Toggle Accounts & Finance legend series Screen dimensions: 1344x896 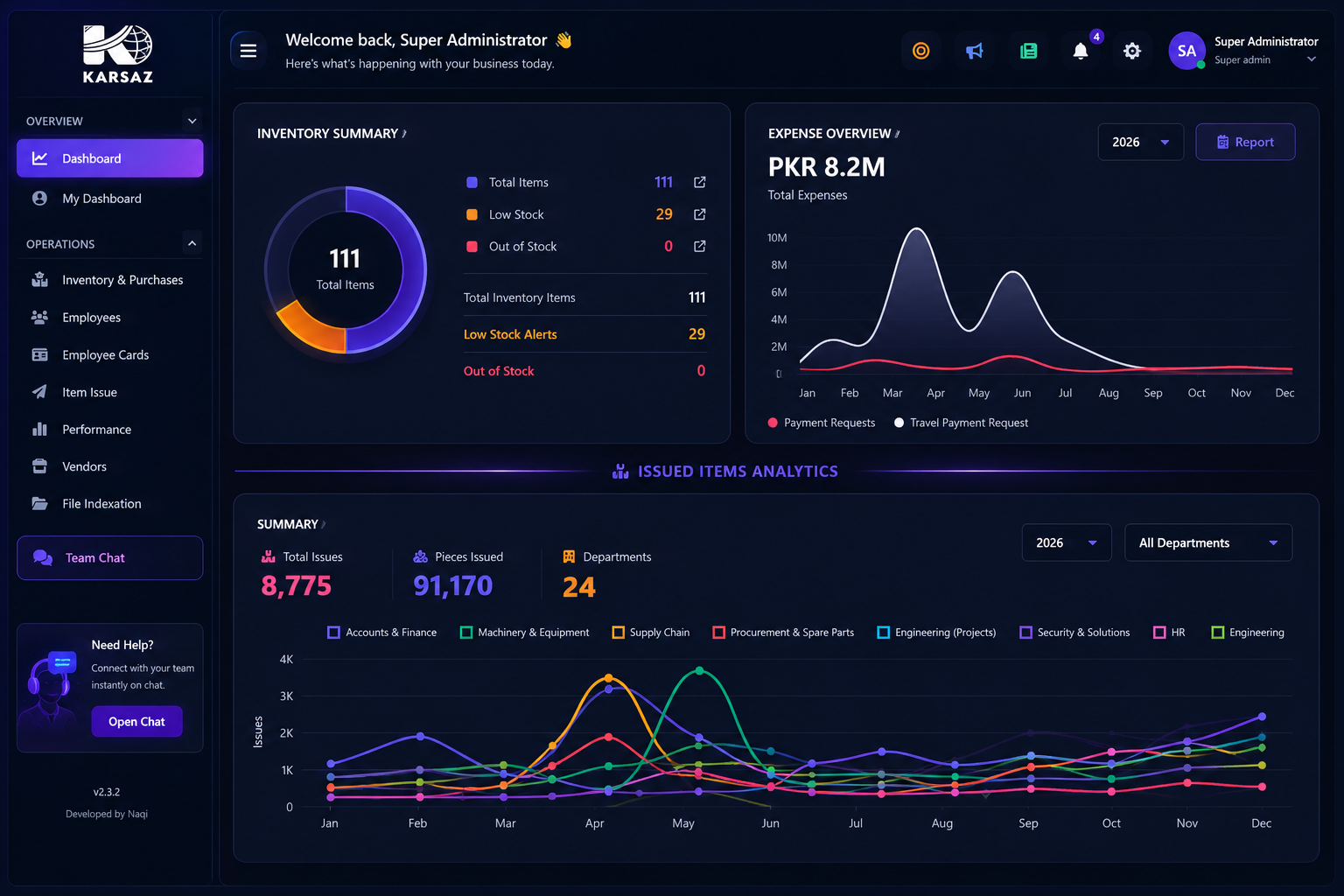point(381,633)
